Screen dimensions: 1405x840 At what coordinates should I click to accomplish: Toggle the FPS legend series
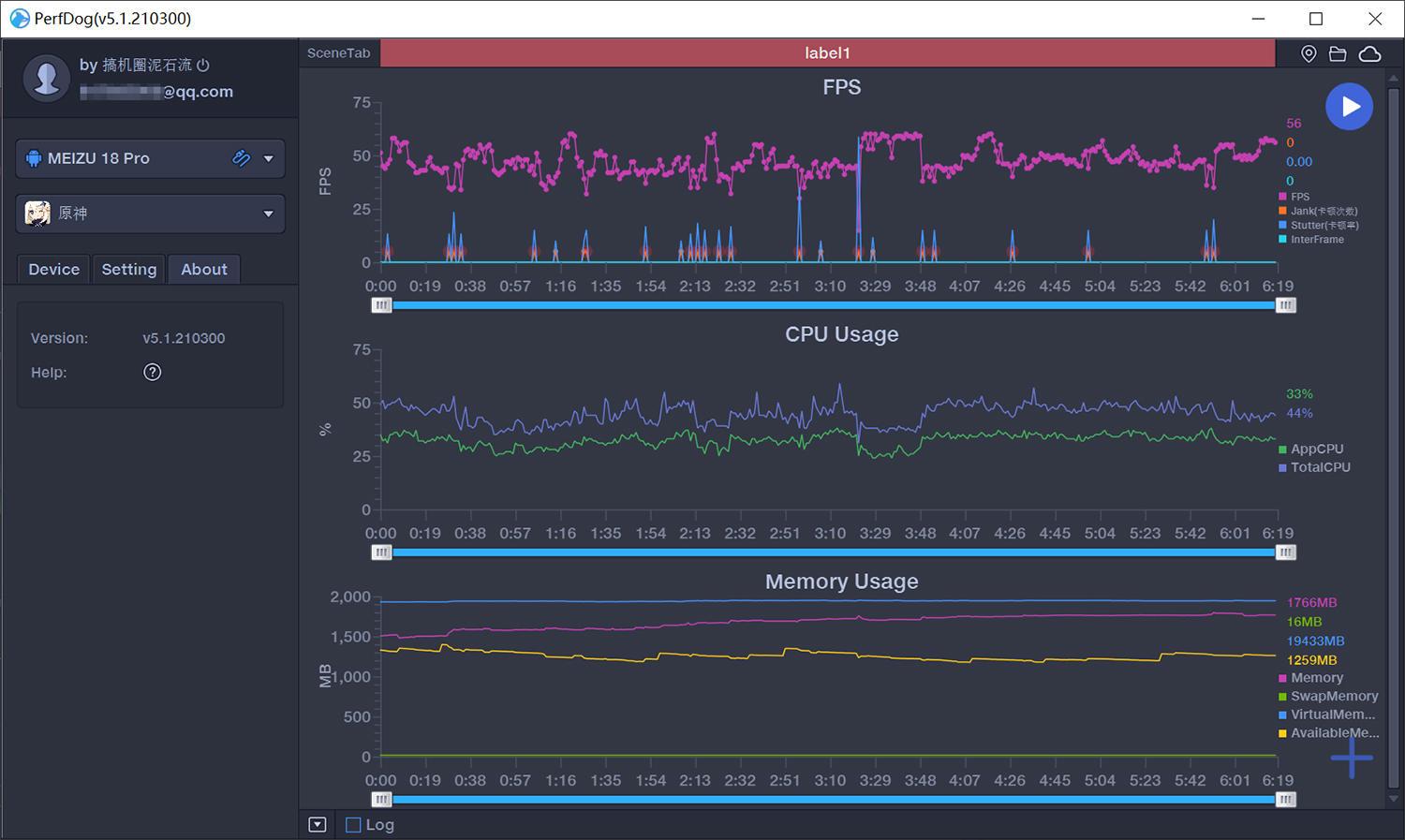pos(1299,197)
